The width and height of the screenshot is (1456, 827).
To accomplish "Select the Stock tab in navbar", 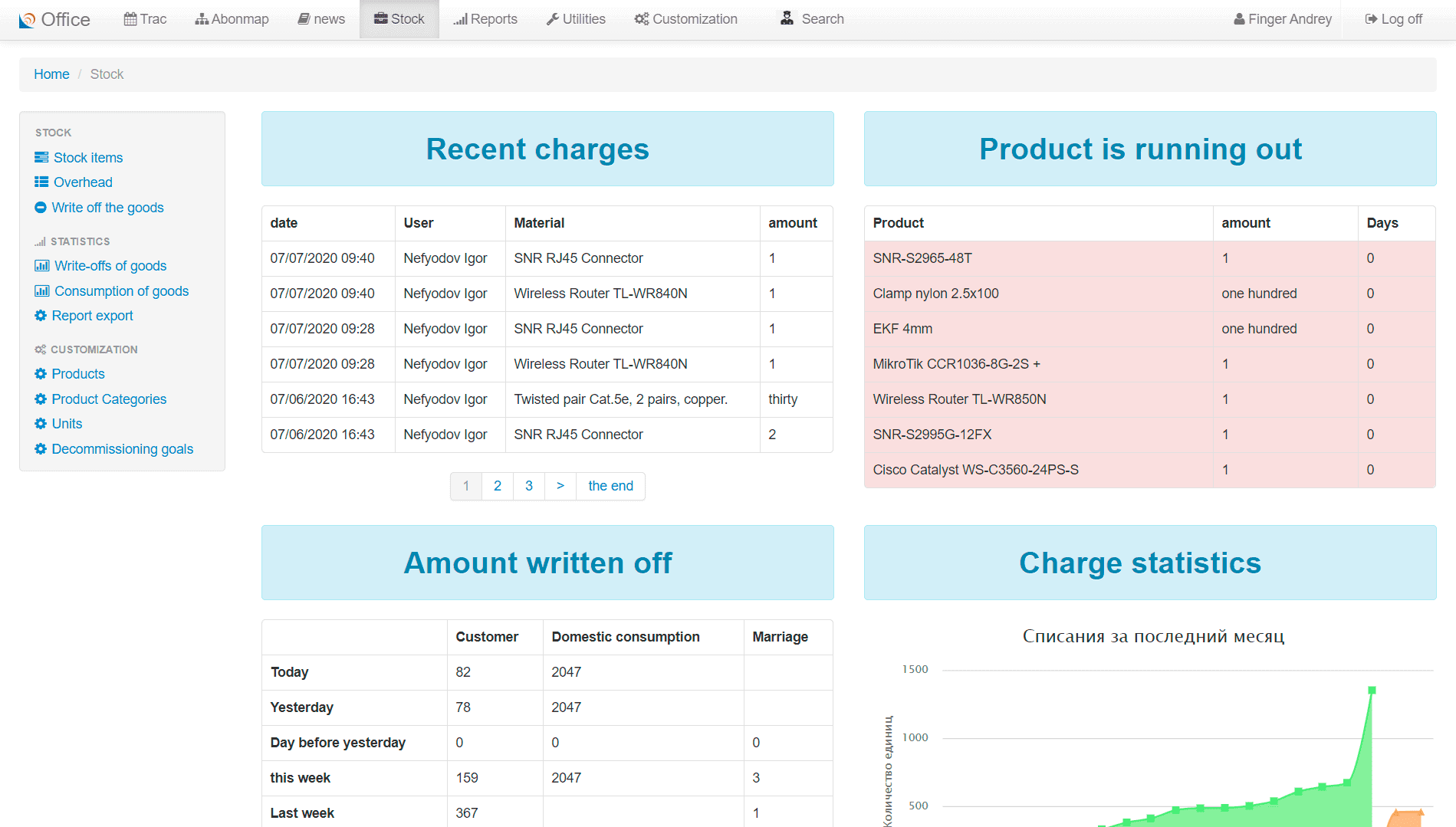I will pos(399,19).
